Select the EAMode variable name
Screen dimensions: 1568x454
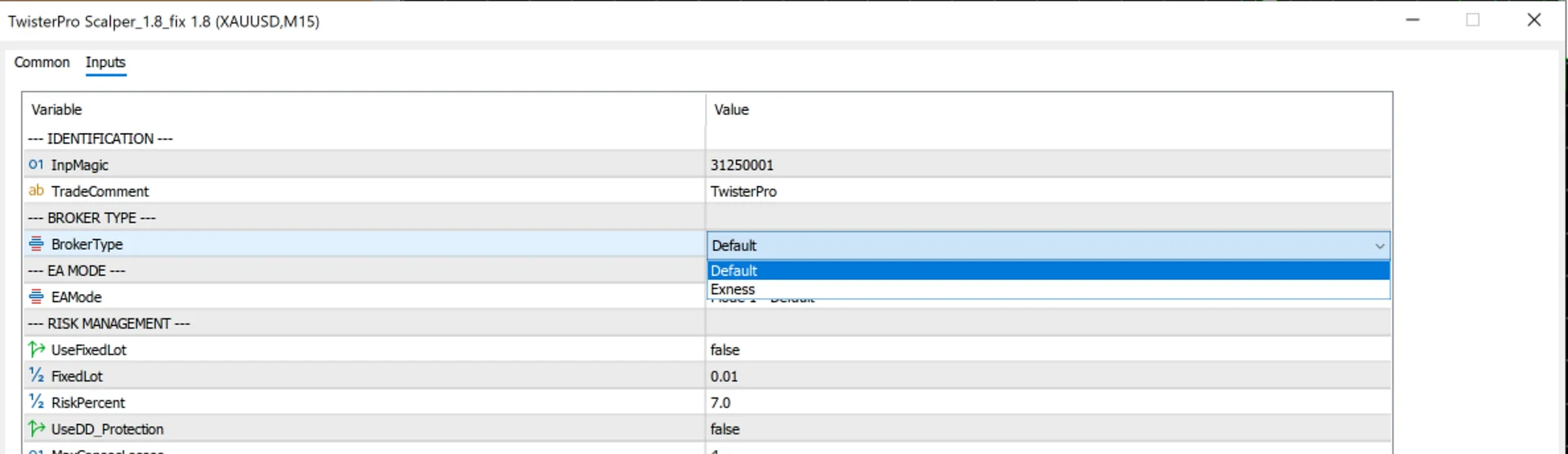(77, 297)
